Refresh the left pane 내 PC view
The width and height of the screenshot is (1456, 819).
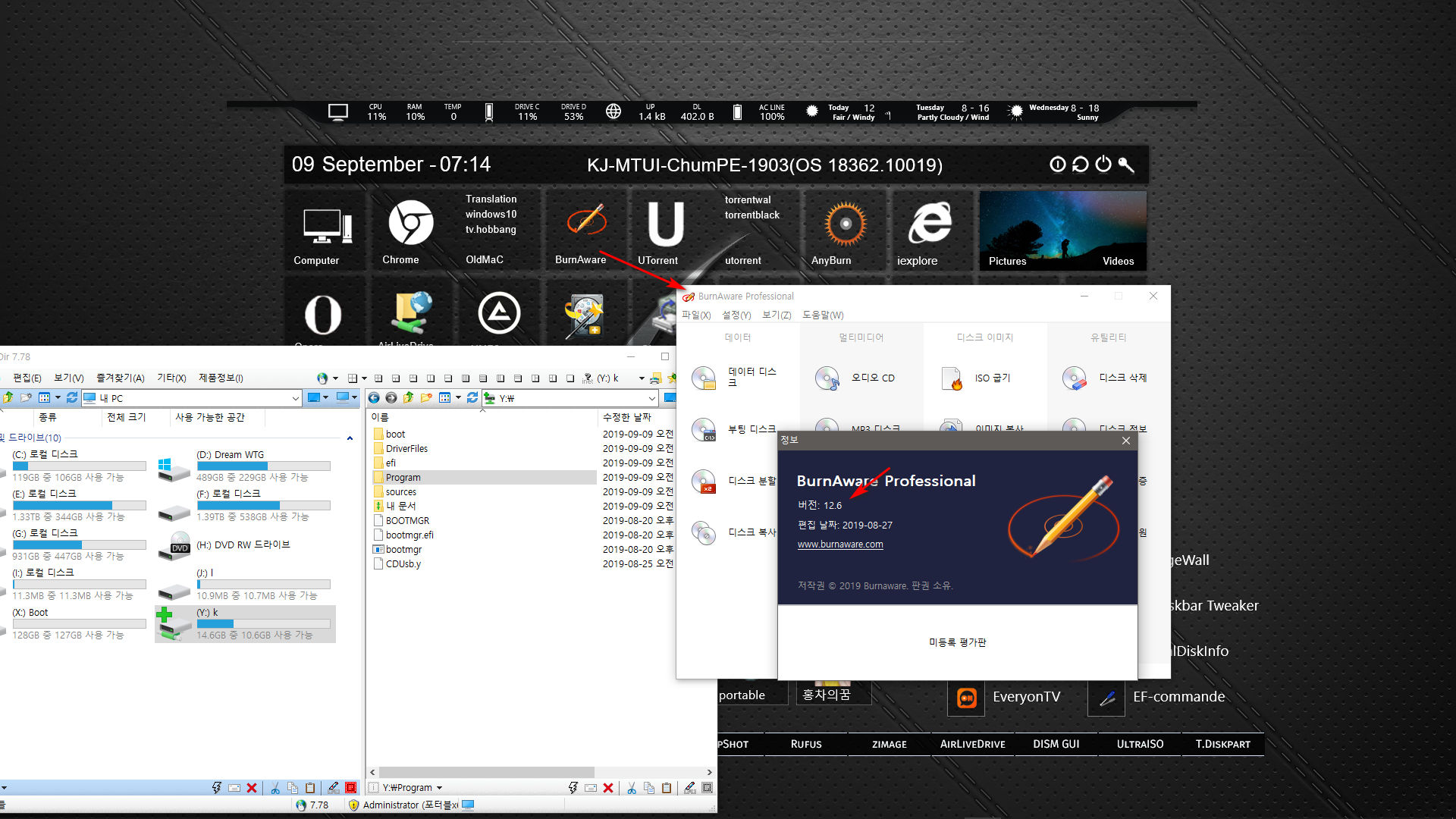pos(72,398)
